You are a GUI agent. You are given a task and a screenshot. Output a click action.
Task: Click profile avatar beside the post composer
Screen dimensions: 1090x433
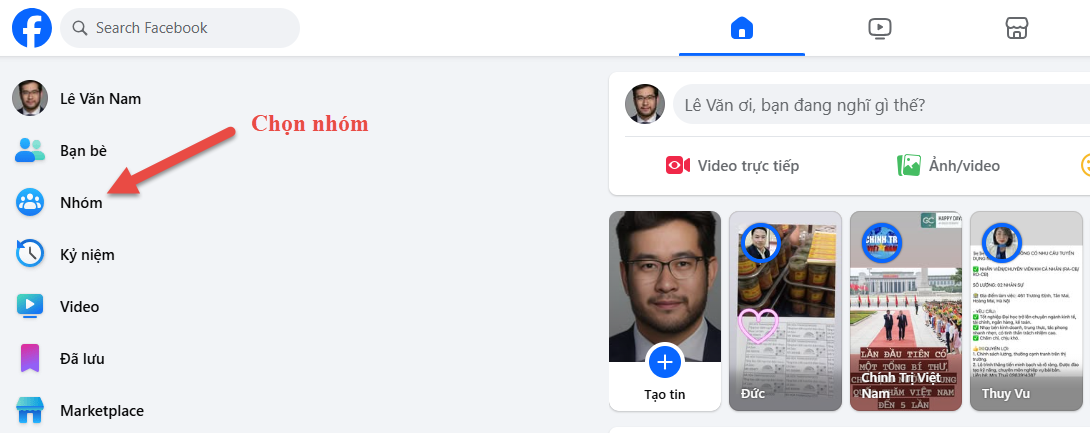click(645, 104)
